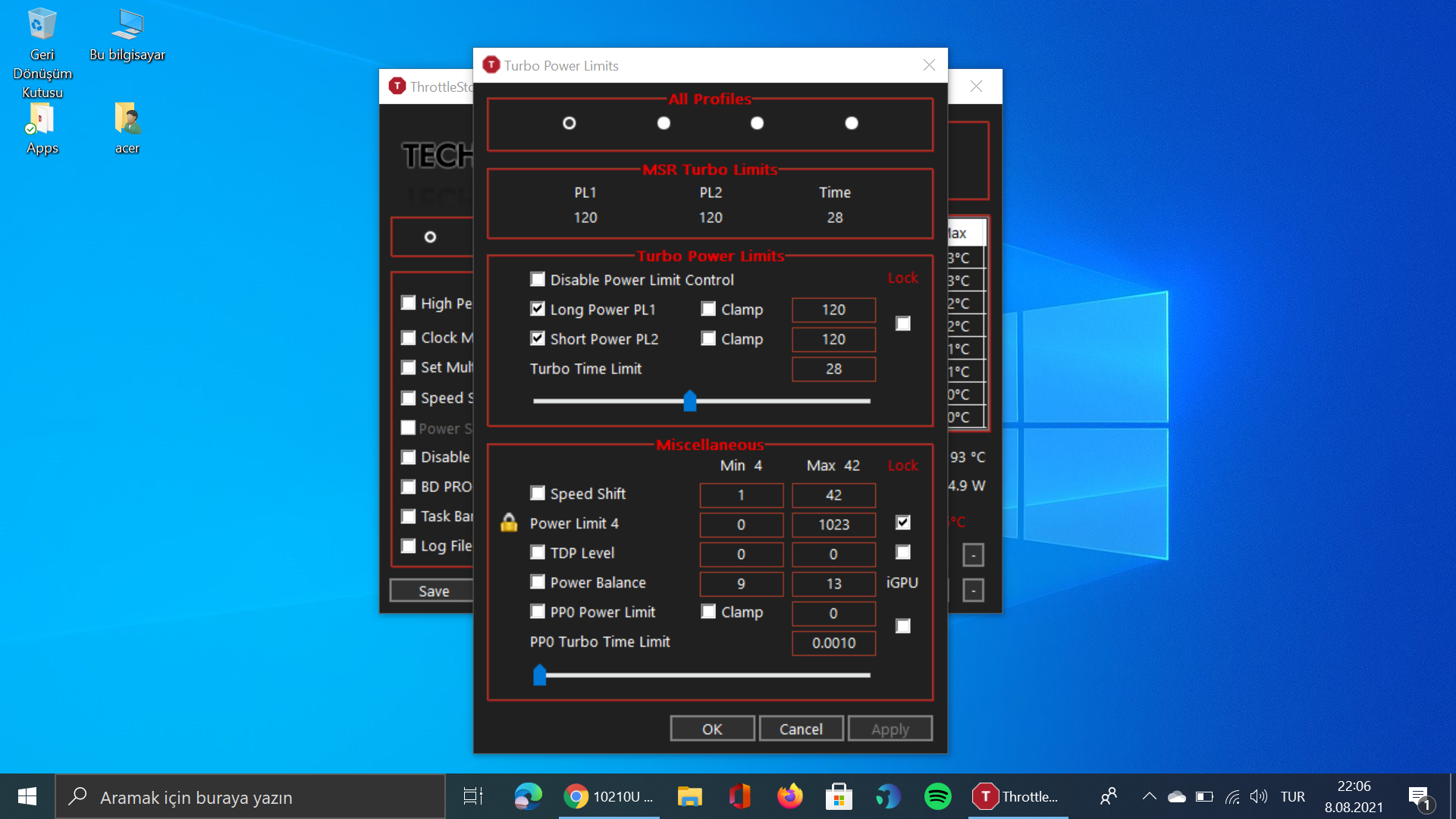The height and width of the screenshot is (819, 1456).
Task: Click the Office icon in the taskbar
Action: (x=739, y=796)
